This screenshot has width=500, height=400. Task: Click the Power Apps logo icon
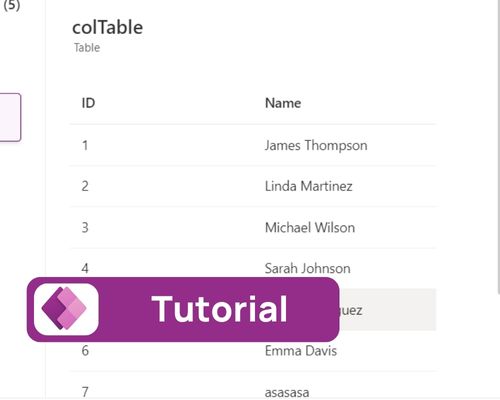tap(66, 309)
